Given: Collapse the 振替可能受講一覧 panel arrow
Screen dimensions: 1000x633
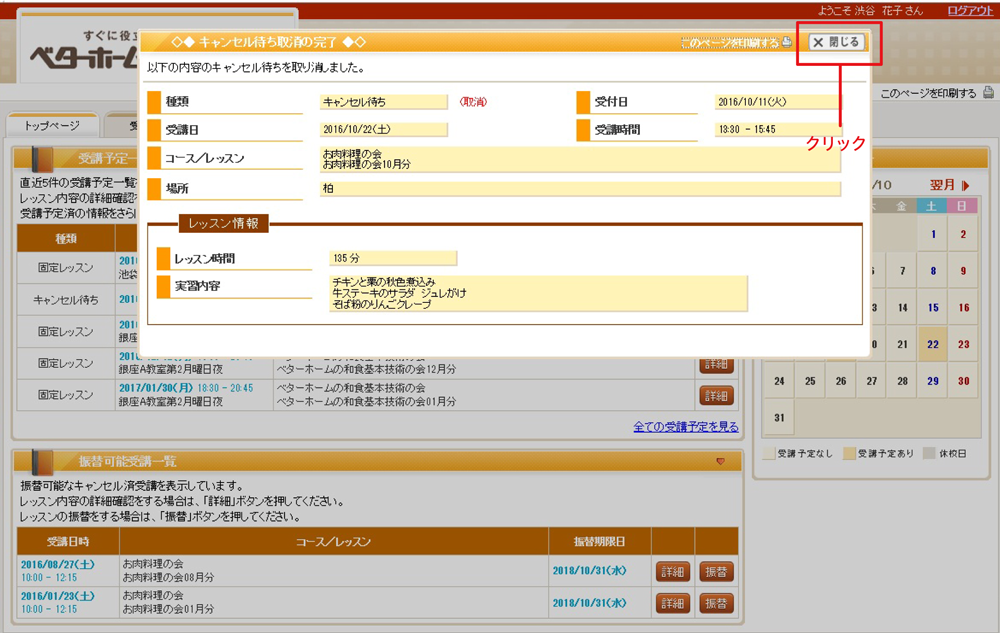Looking at the screenshot, I should pos(721,461).
